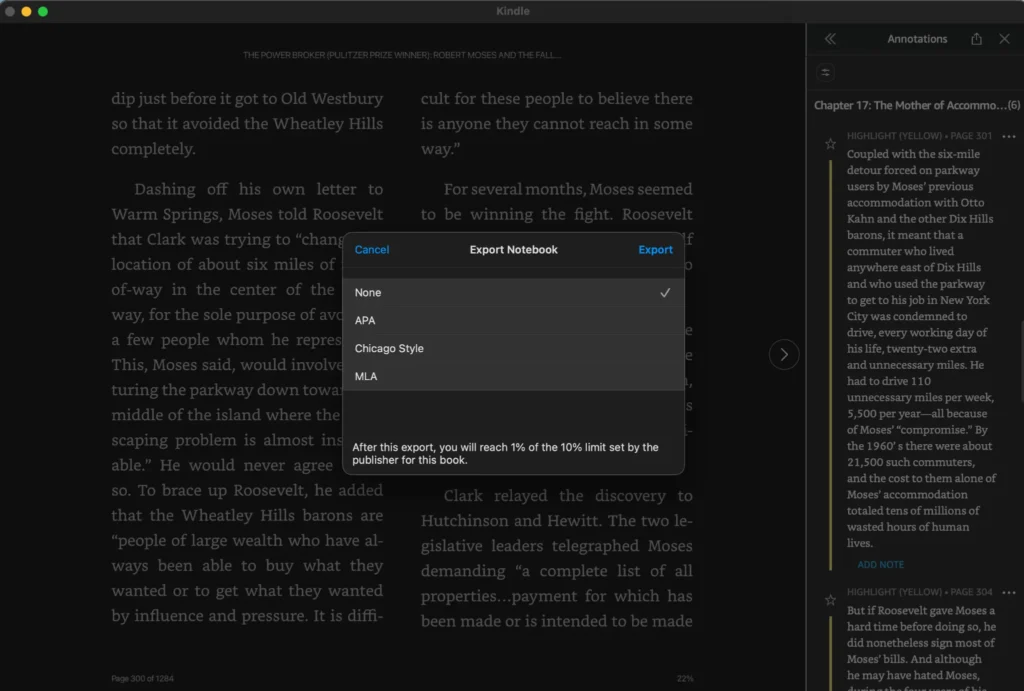The image size is (1024, 691).
Task: Collapse the Annotations panel with double chevron
Action: point(830,39)
